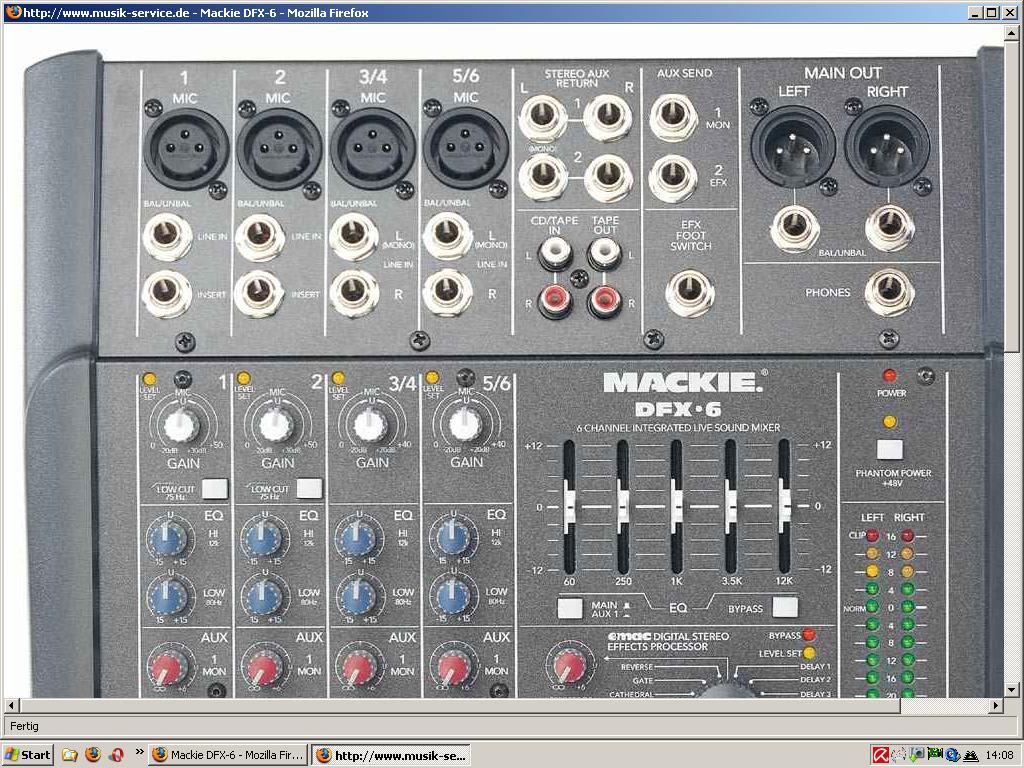Screen dimensions: 1024x768
Task: Click the channel 2 AUX MON red knob
Action: [x=262, y=669]
